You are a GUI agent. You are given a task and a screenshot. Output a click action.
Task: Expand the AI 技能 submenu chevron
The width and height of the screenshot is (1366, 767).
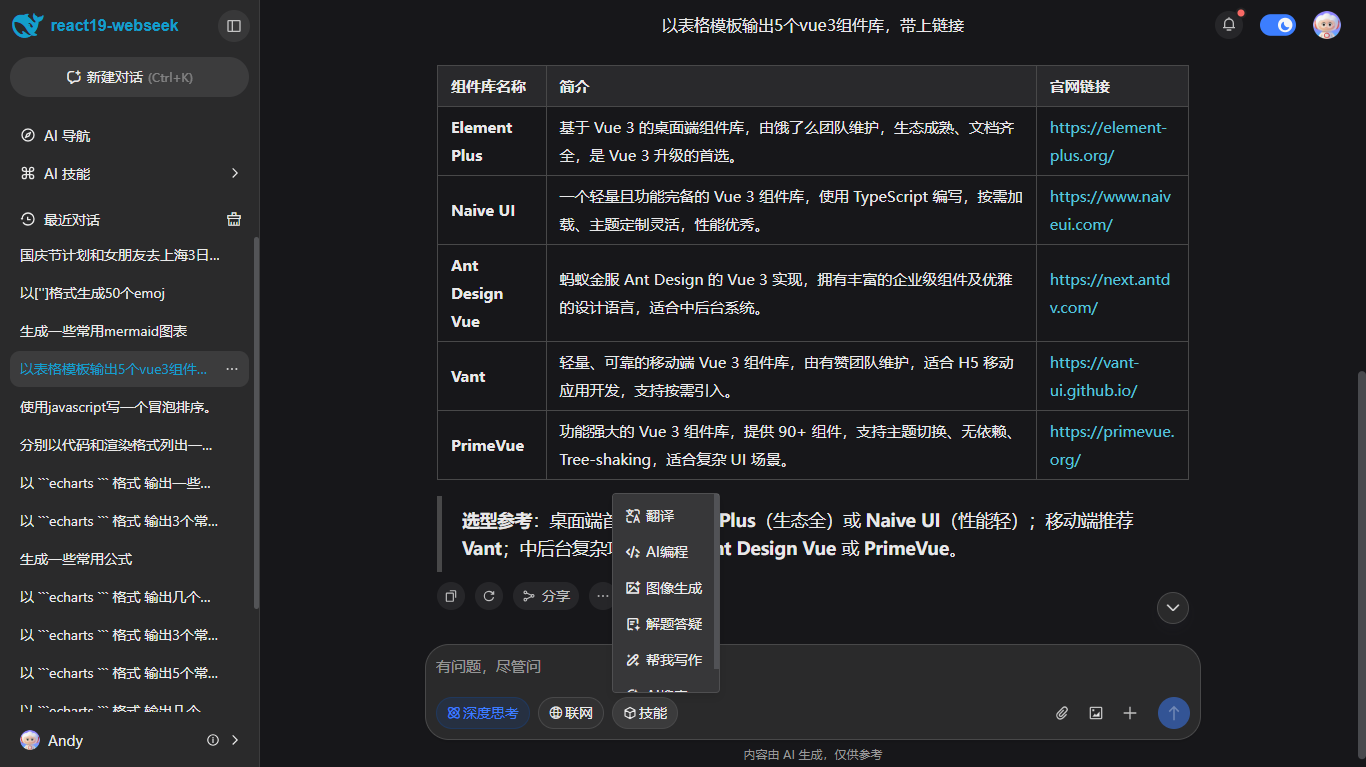(235, 173)
